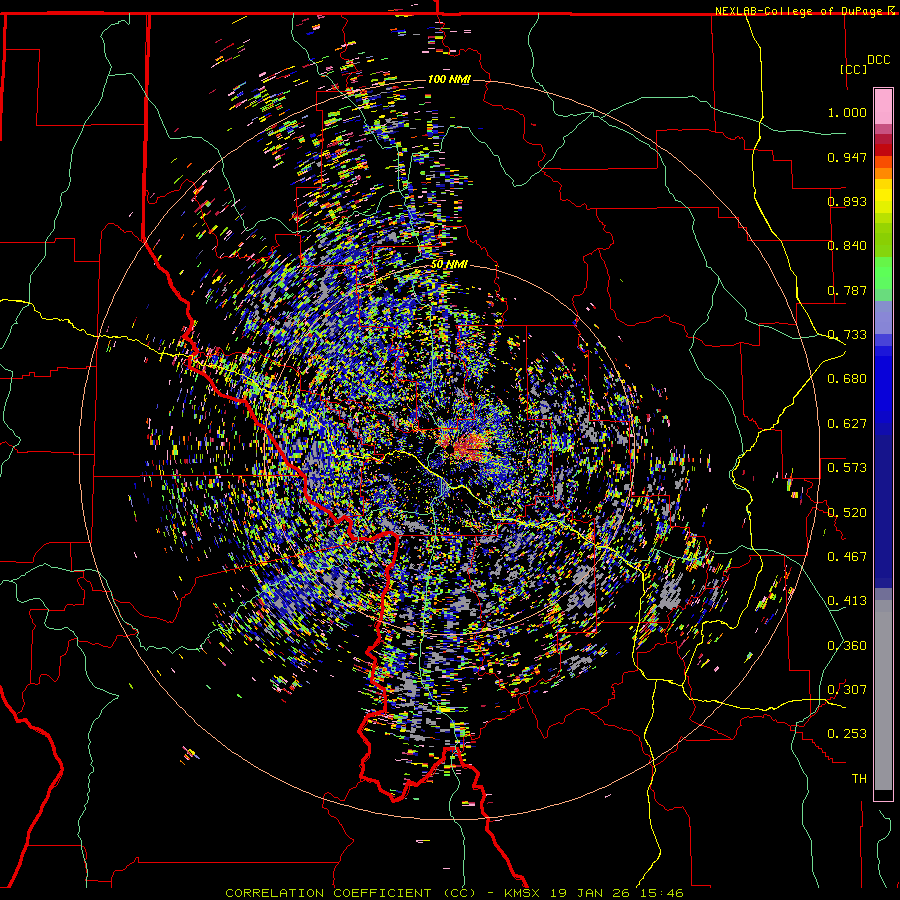900x900 pixels.
Task: Select the 0.520 legend value
Action: [847, 513]
